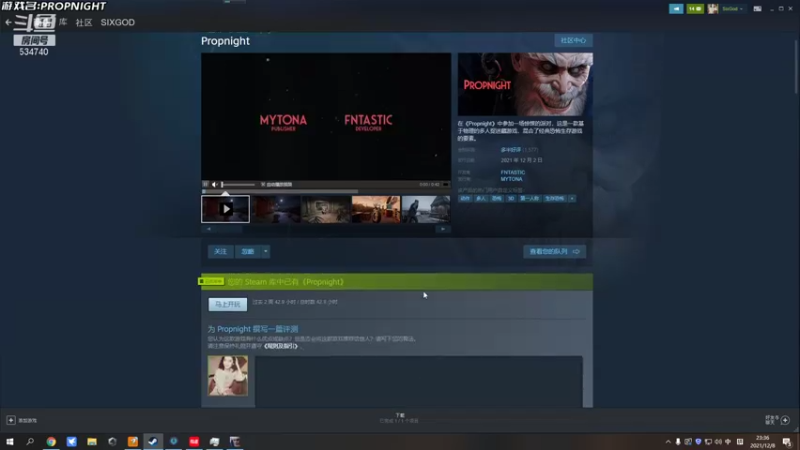This screenshot has height=450, width=800.
Task: Open the orange app taskbar icon
Action: (133, 442)
